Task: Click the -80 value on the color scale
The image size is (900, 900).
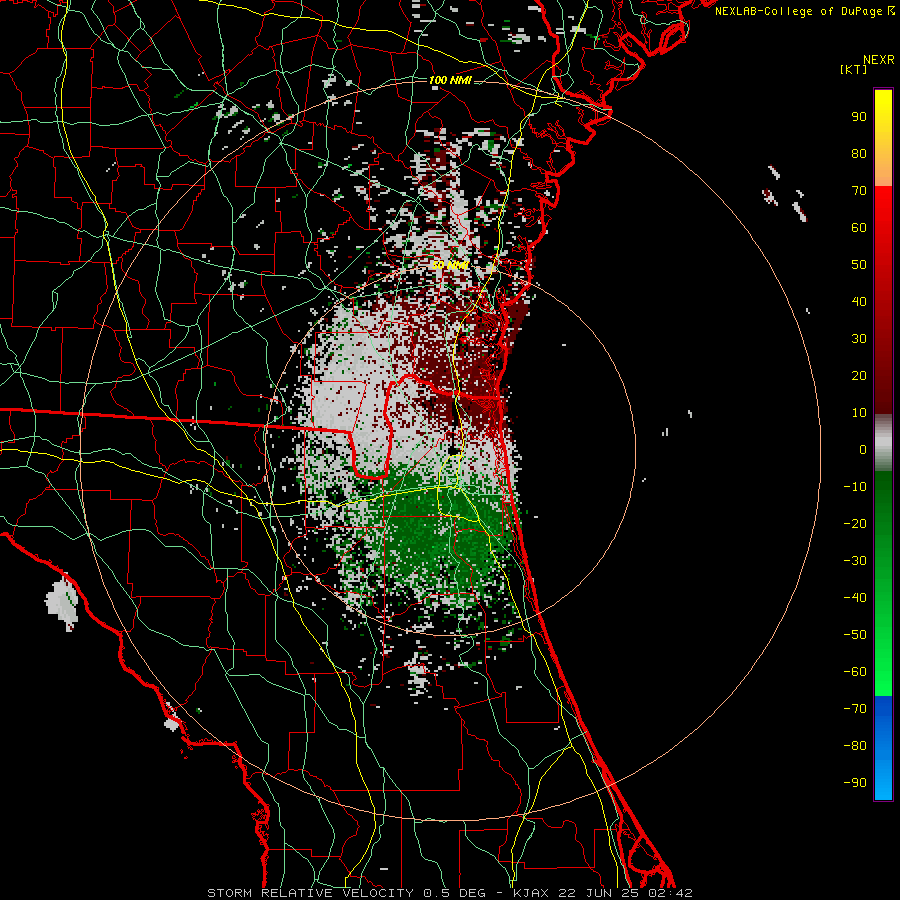Action: tap(855, 746)
